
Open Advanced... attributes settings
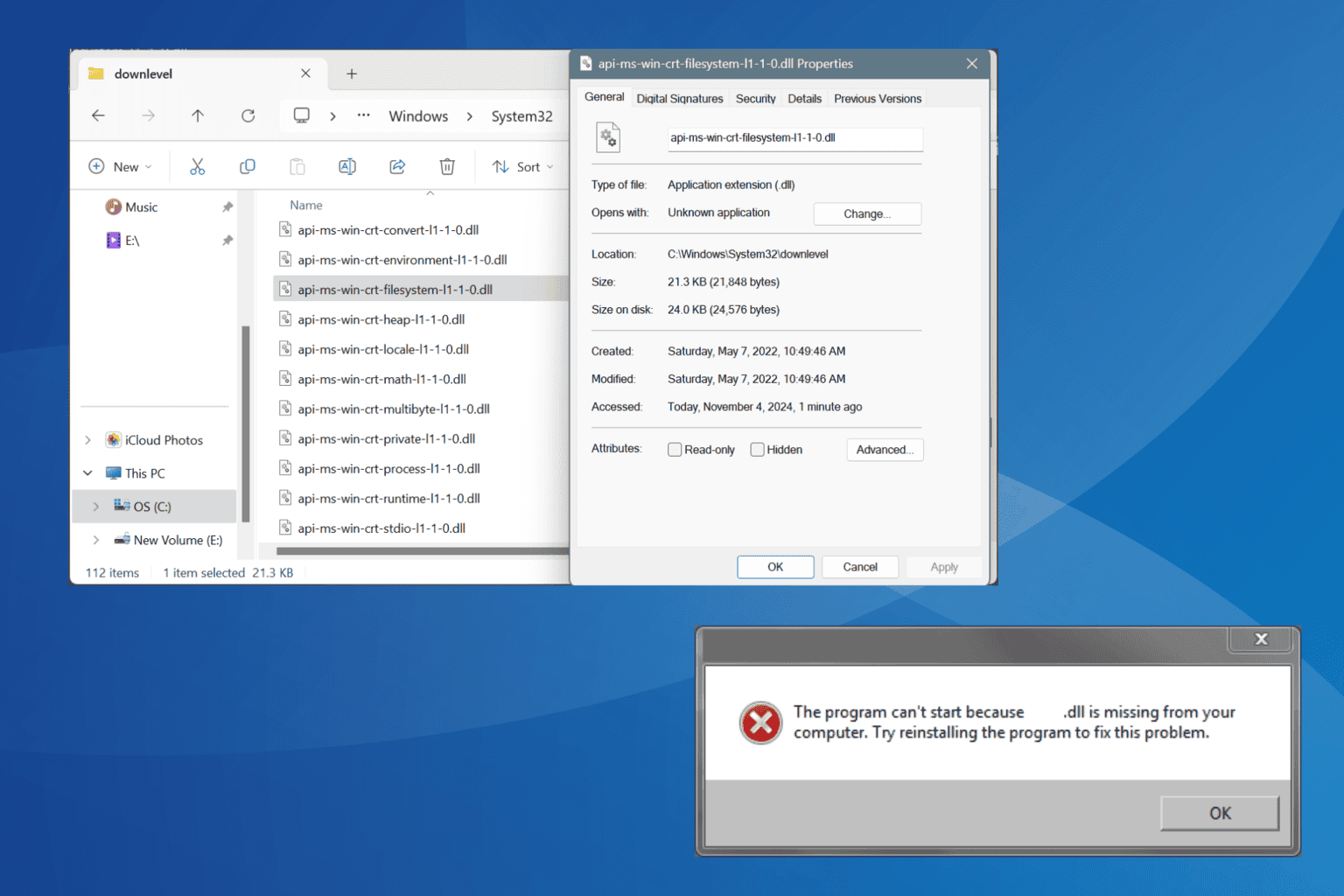(x=885, y=450)
